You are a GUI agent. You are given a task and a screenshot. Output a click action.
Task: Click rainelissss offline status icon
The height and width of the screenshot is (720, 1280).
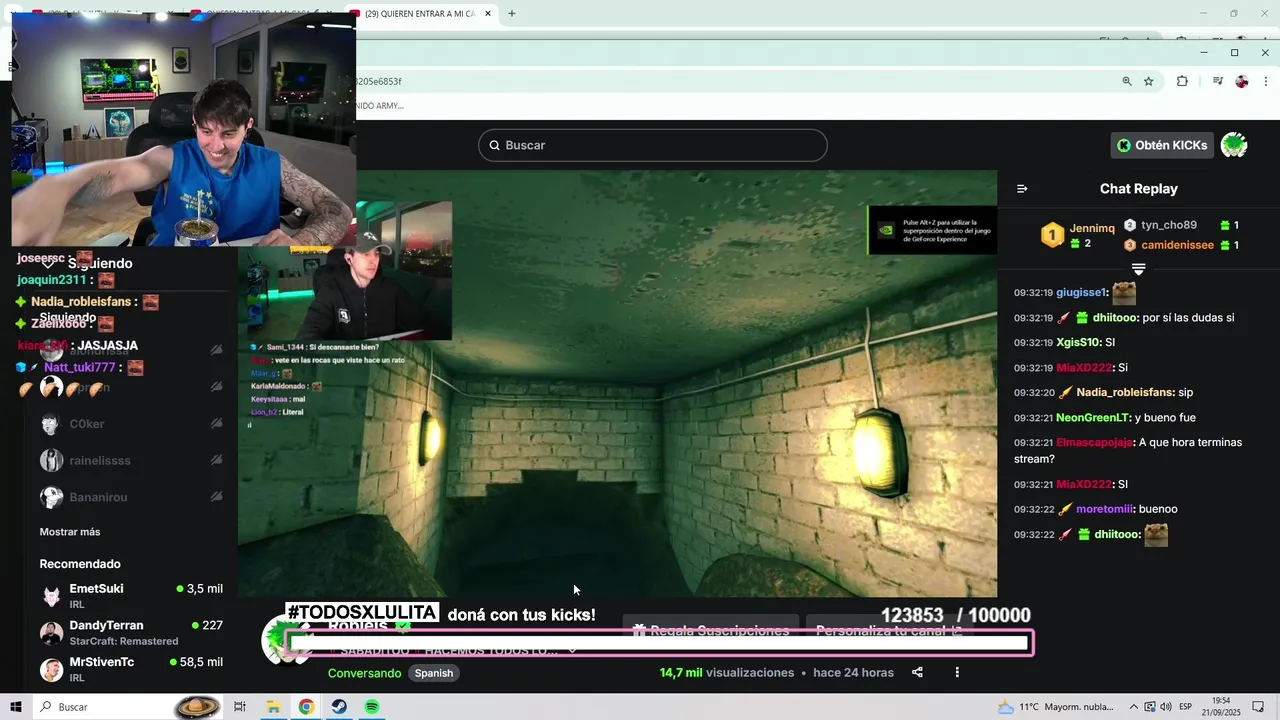pyautogui.click(x=216, y=461)
